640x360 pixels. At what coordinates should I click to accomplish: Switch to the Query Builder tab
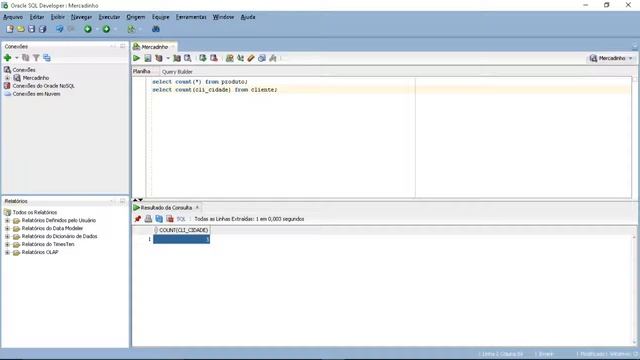[177, 72]
